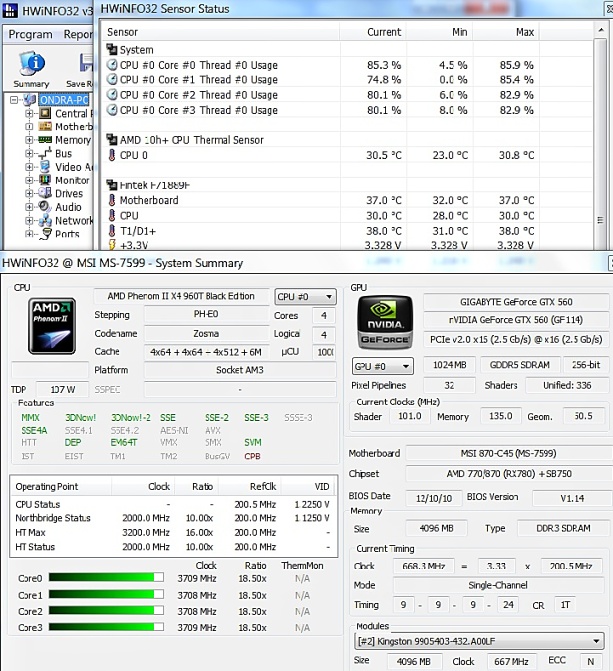Click the Monitor tree icon
Viewport: 613px width, 671px height.
point(45,180)
